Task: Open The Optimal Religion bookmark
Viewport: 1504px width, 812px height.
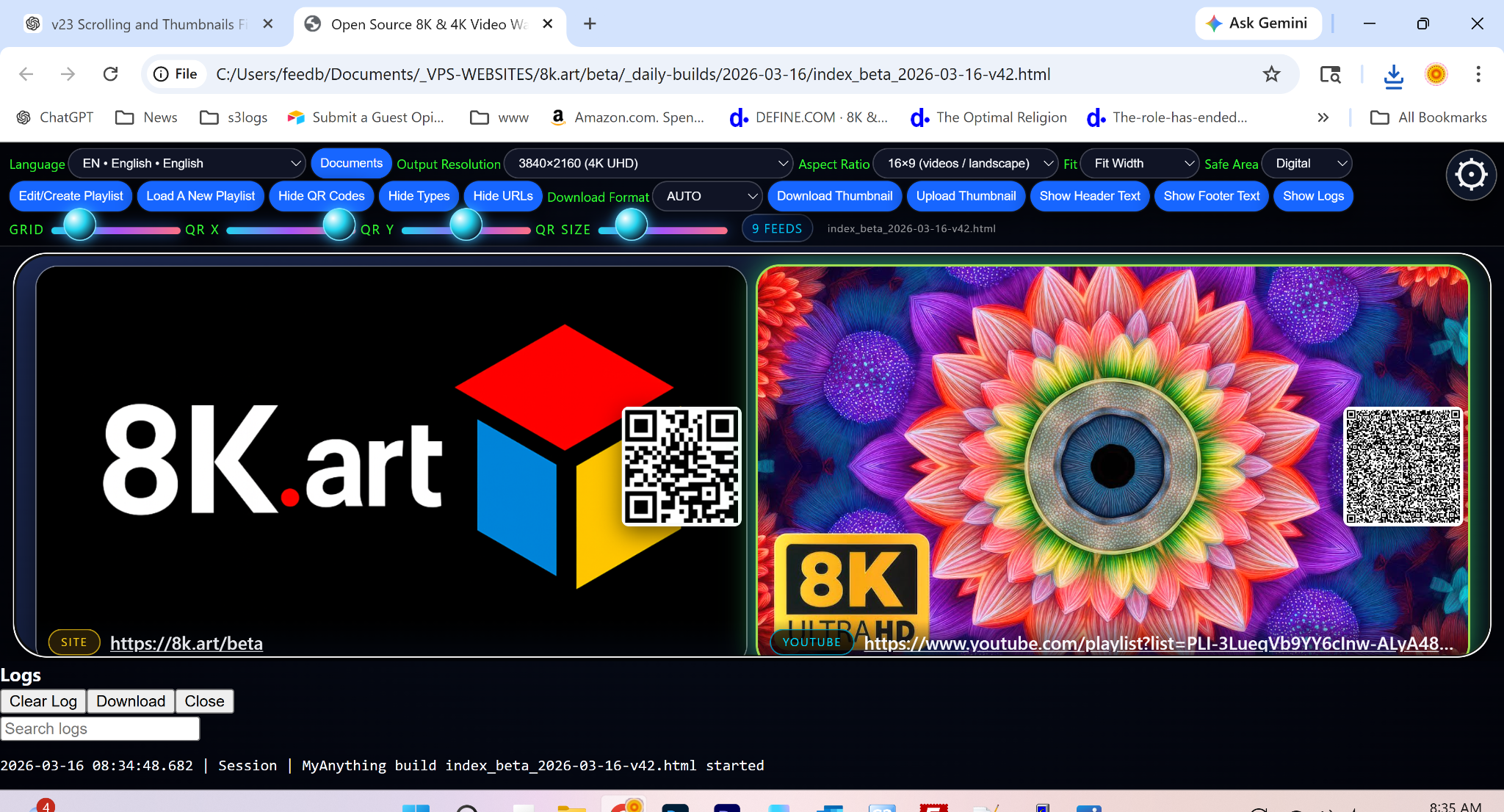Action: click(x=988, y=117)
